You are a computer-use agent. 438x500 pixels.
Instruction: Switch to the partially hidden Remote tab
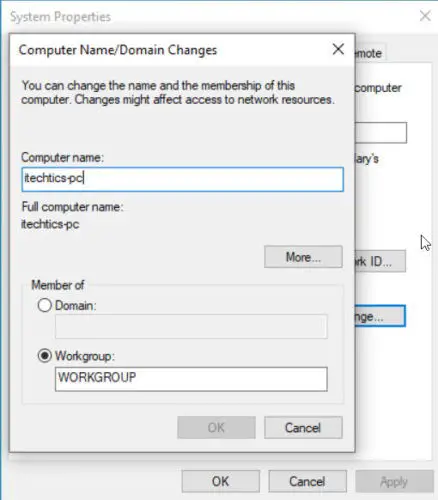click(x=370, y=53)
